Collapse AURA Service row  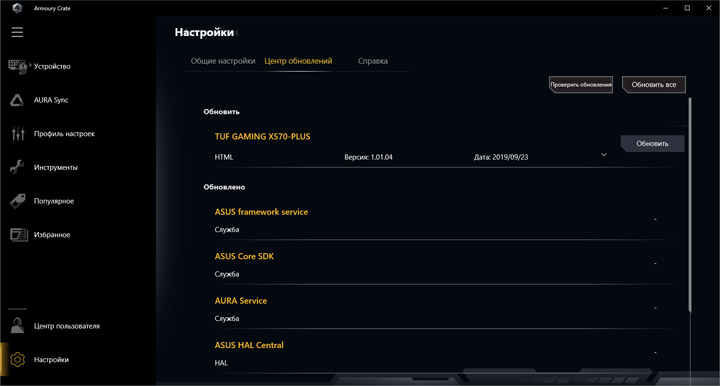click(x=655, y=308)
